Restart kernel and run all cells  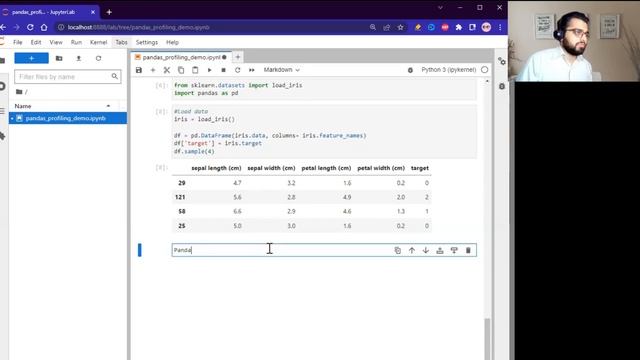[x=252, y=70]
